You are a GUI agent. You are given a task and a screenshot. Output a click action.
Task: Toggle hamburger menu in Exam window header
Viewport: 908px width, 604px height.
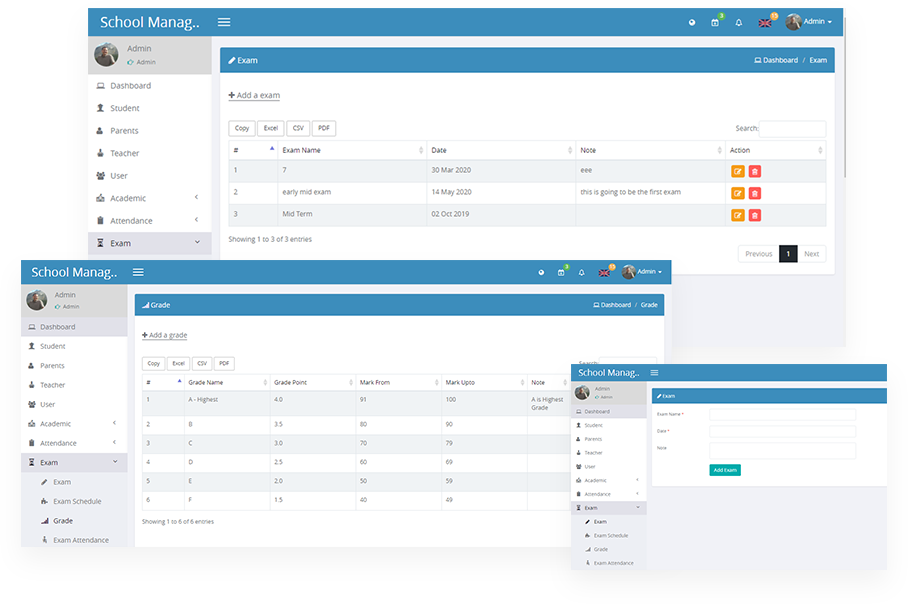[224, 22]
